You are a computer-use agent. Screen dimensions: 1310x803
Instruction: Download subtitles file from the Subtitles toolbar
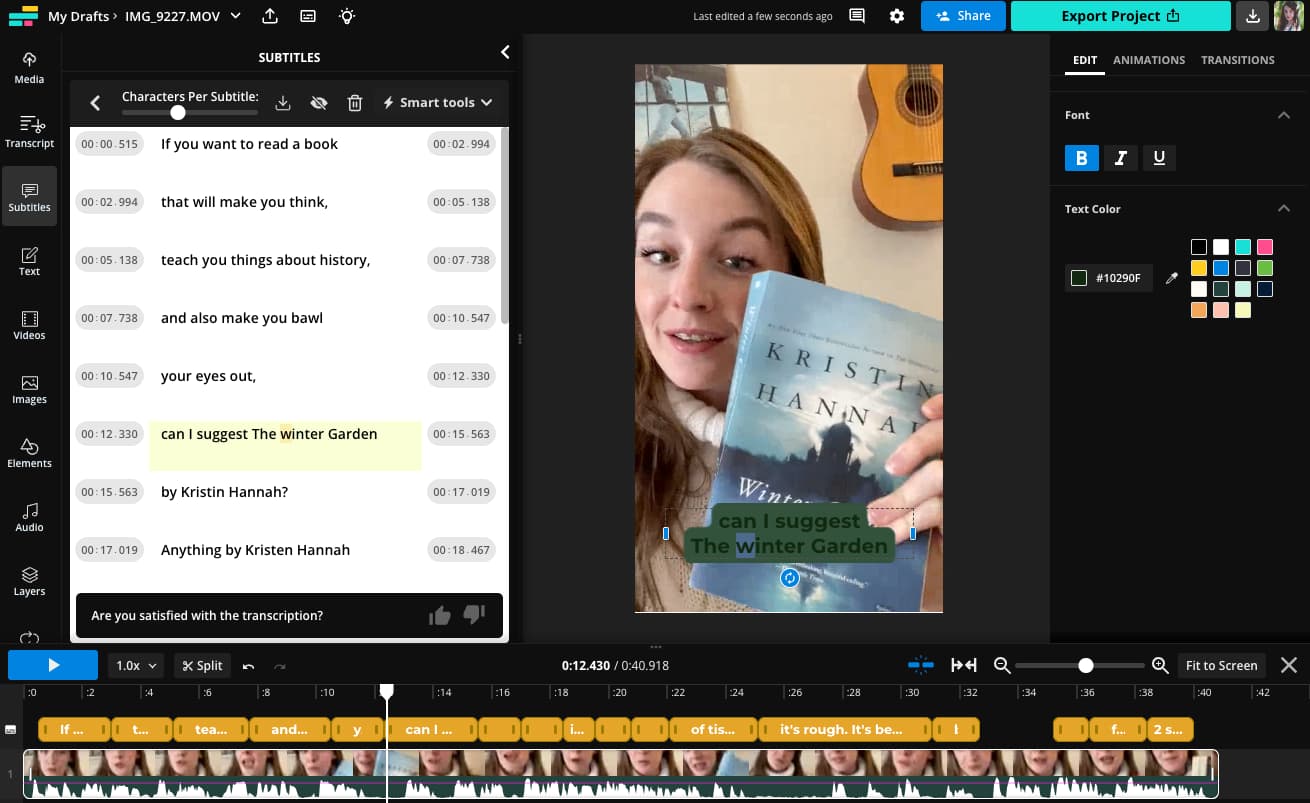[x=283, y=102]
